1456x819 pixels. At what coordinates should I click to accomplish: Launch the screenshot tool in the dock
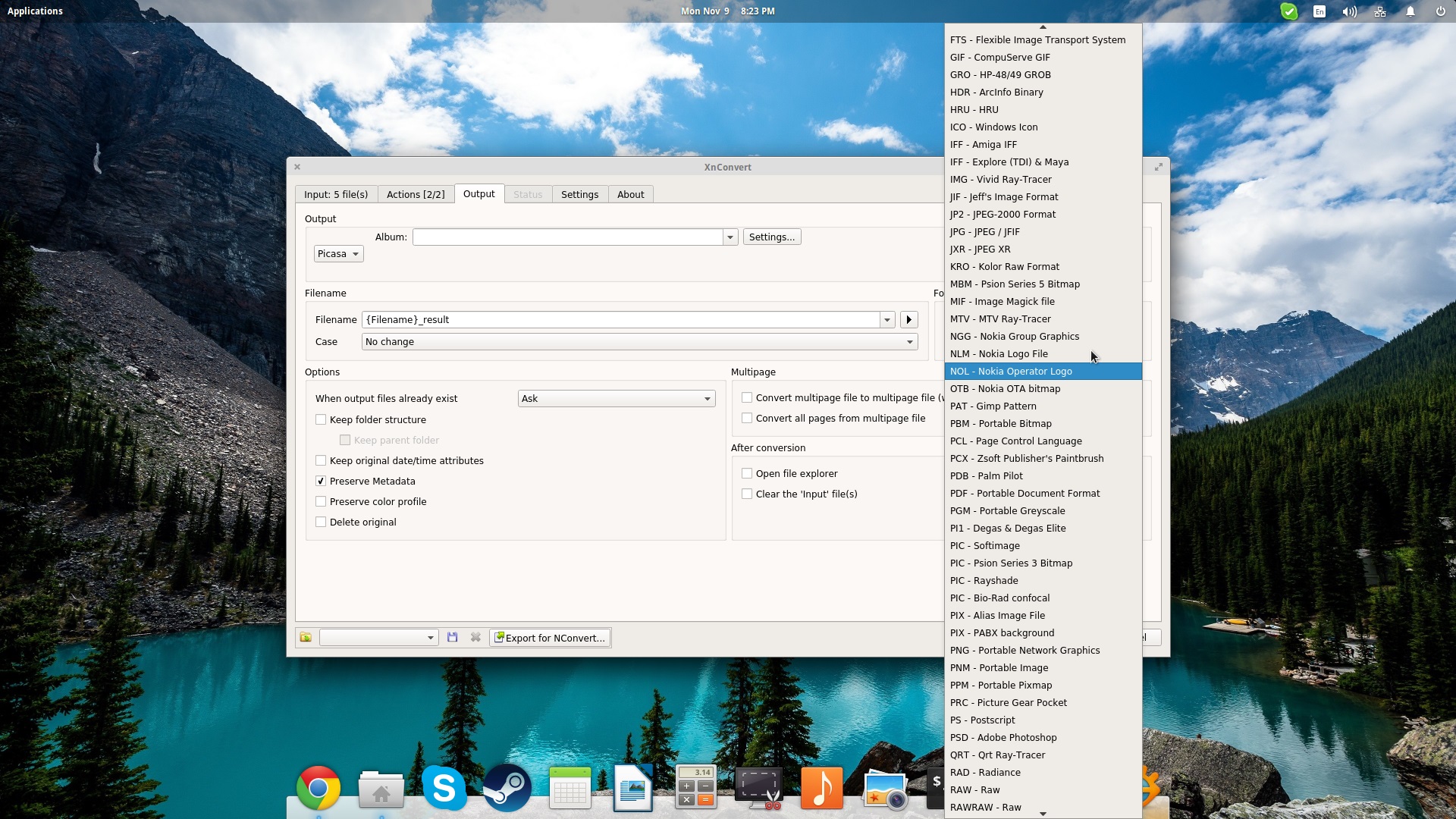tap(758, 789)
